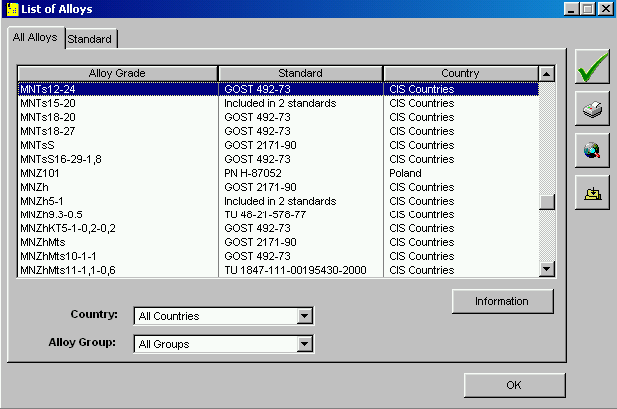This screenshot has width=617, height=409.
Task: Open the Alloy Group dropdown list
Action: pos(305,344)
